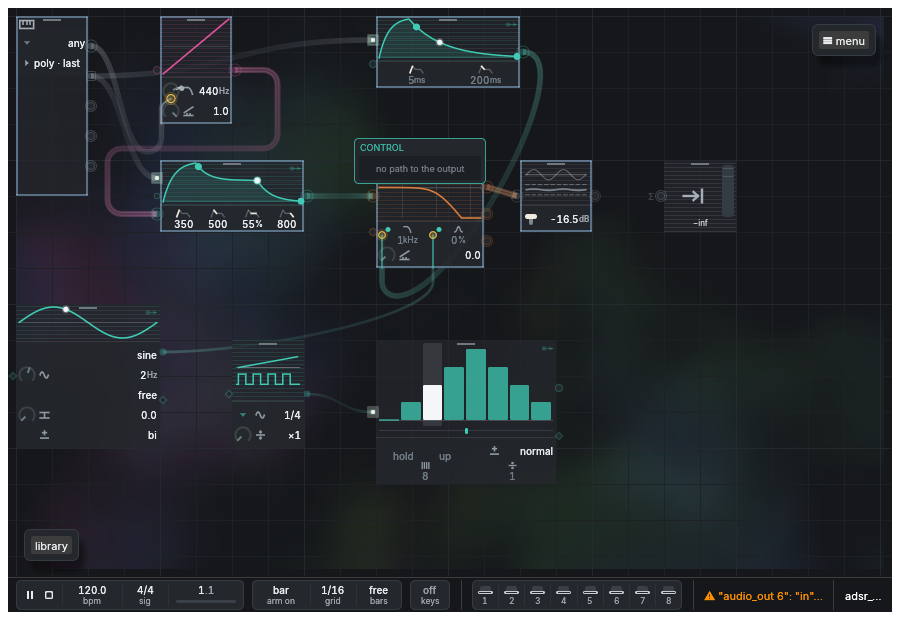Click the fader icon beside -16.5dB
900x620 pixels.
[x=531, y=219]
